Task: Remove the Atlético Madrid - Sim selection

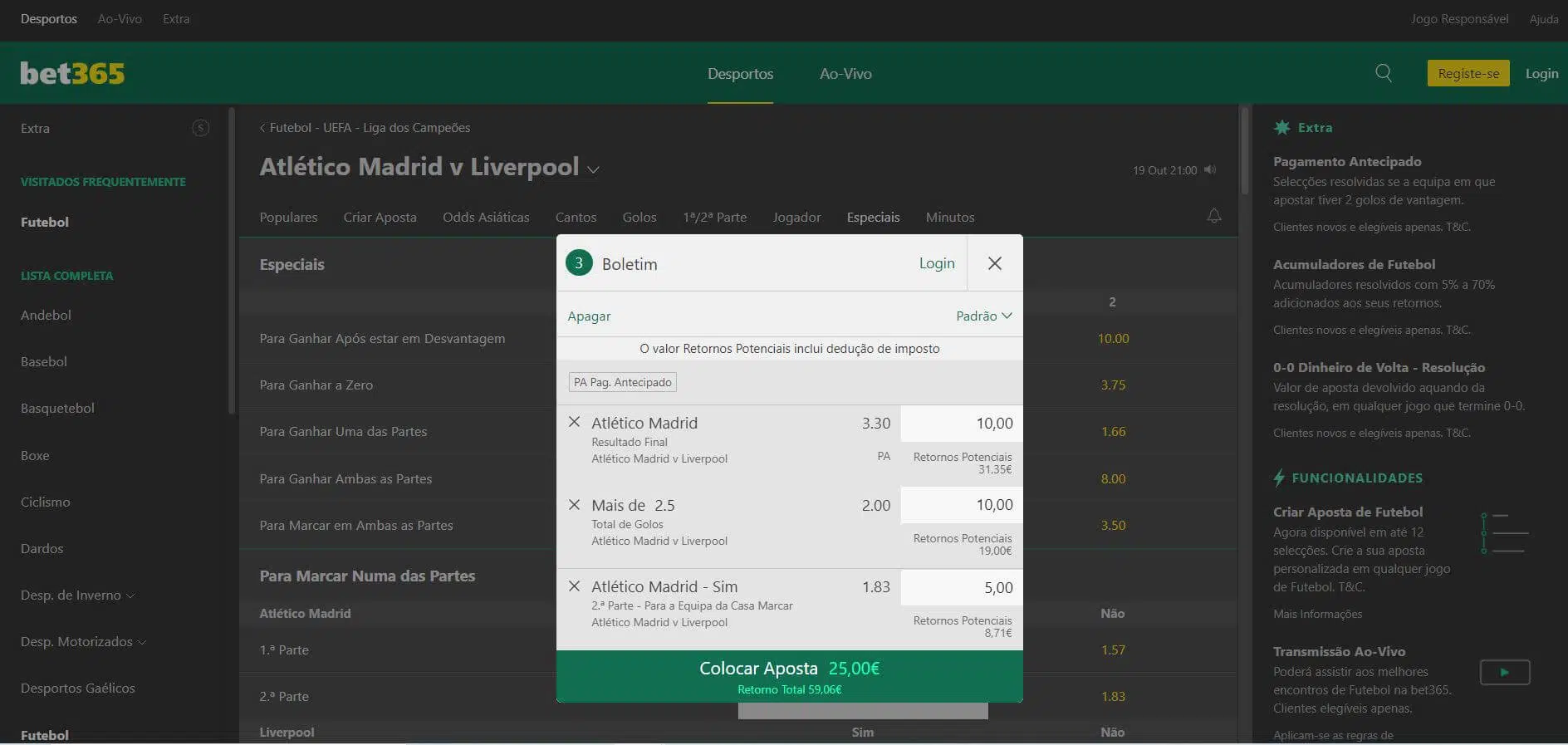Action: 574,586
